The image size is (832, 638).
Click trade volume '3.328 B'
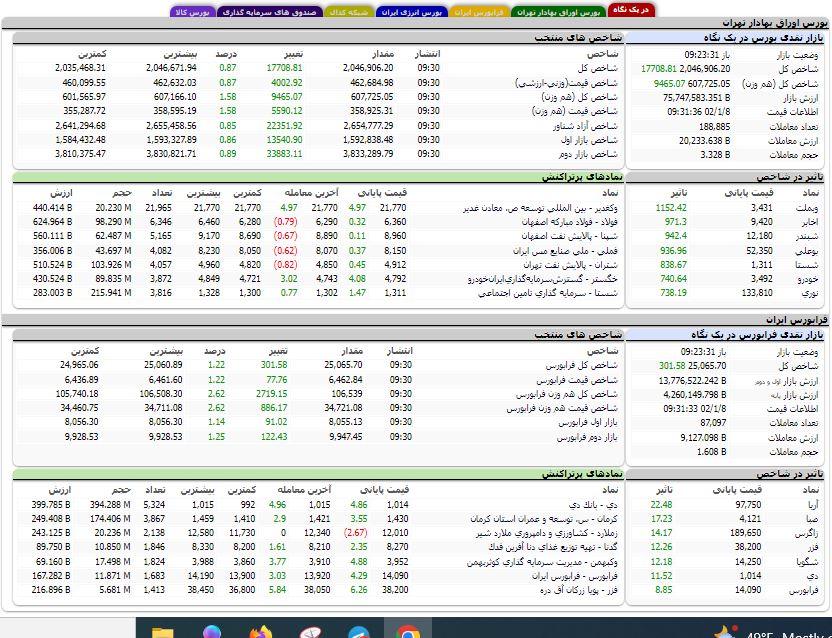715,155
